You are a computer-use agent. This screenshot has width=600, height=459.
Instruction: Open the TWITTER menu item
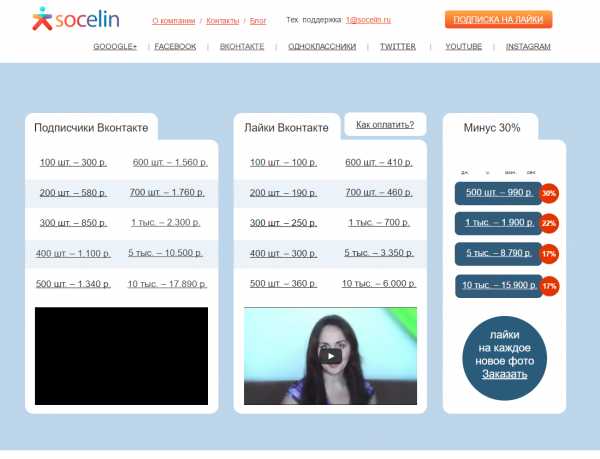pos(398,47)
